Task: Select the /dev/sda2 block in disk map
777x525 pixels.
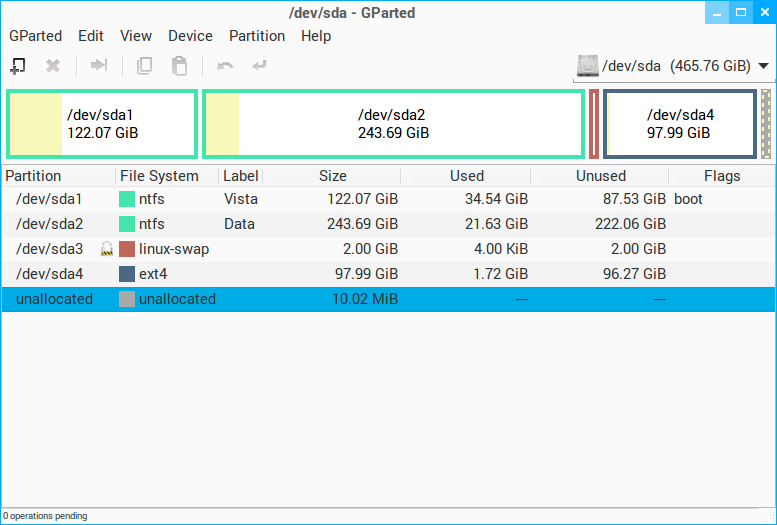Action: 393,124
